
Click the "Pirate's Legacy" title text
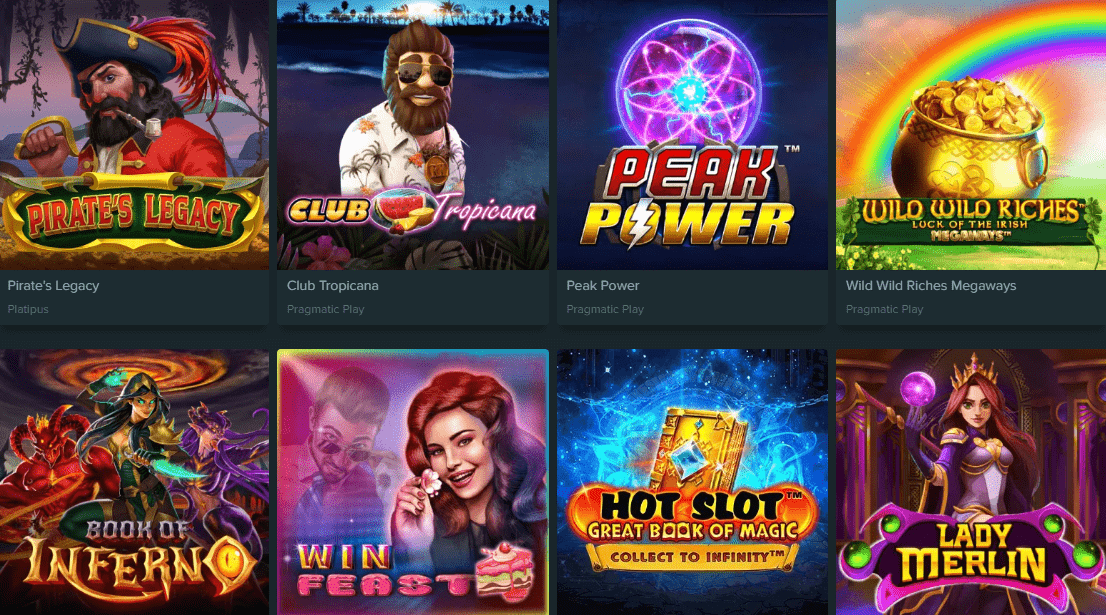pos(53,286)
